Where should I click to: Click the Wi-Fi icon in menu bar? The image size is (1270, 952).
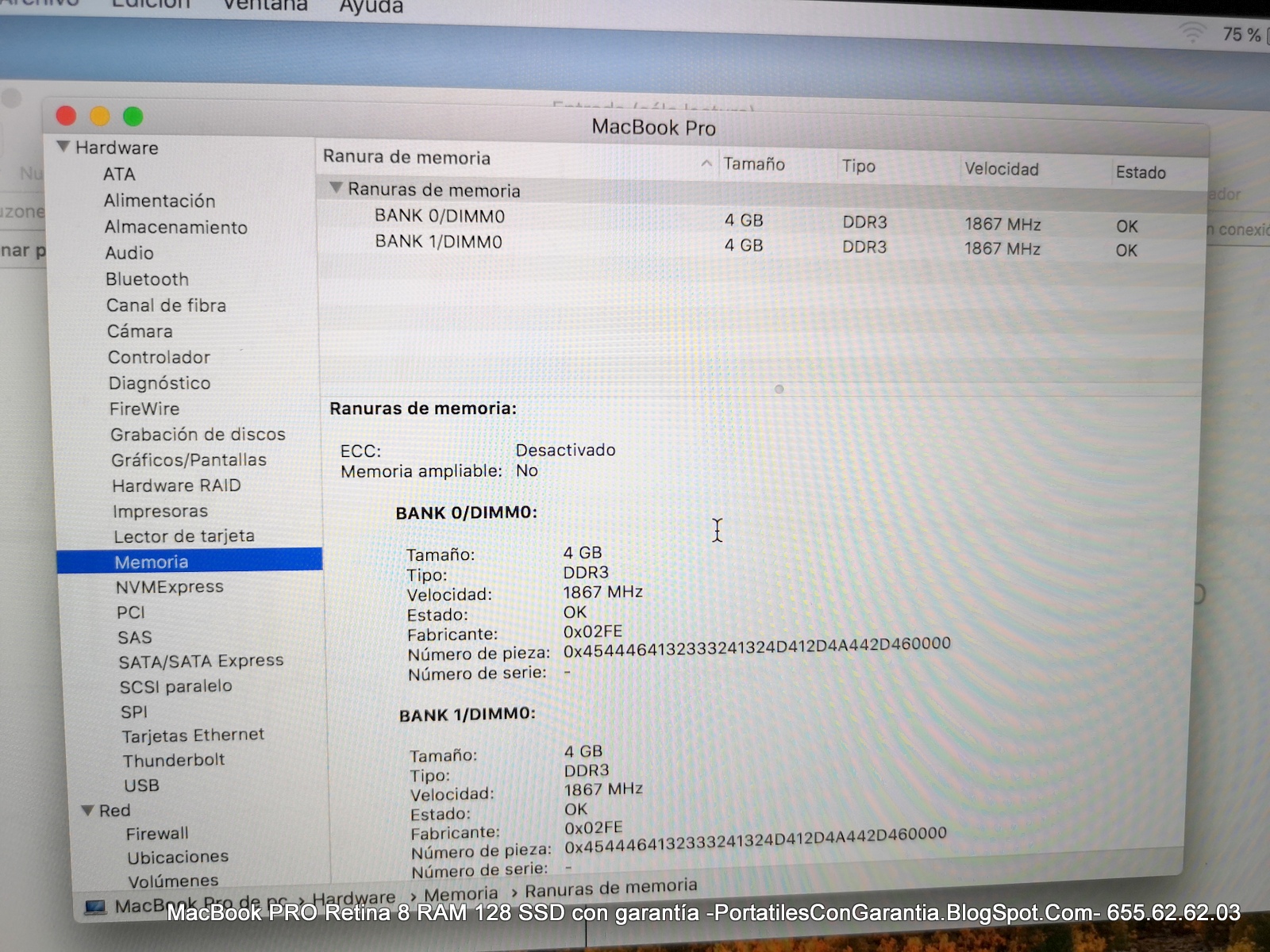(x=1191, y=33)
